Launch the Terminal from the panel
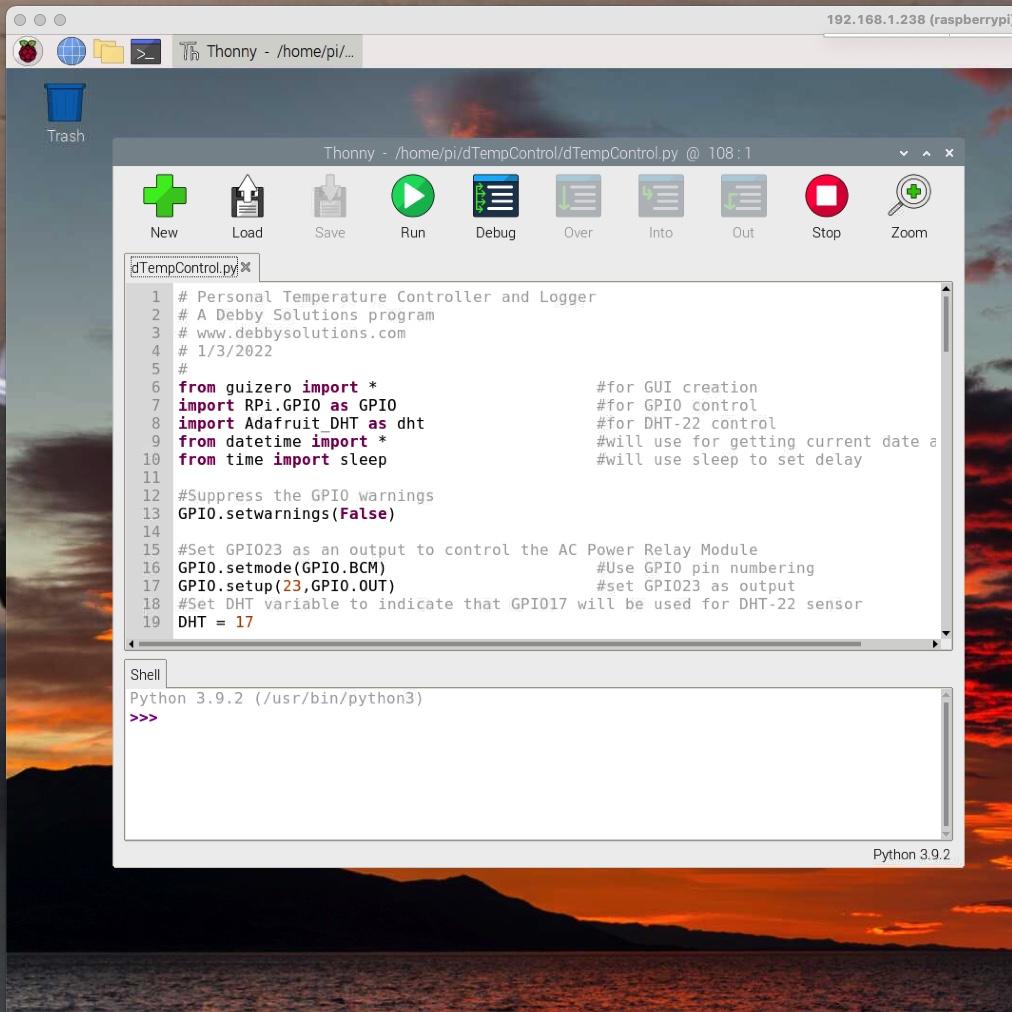The width and height of the screenshot is (1012, 1012). point(146,51)
